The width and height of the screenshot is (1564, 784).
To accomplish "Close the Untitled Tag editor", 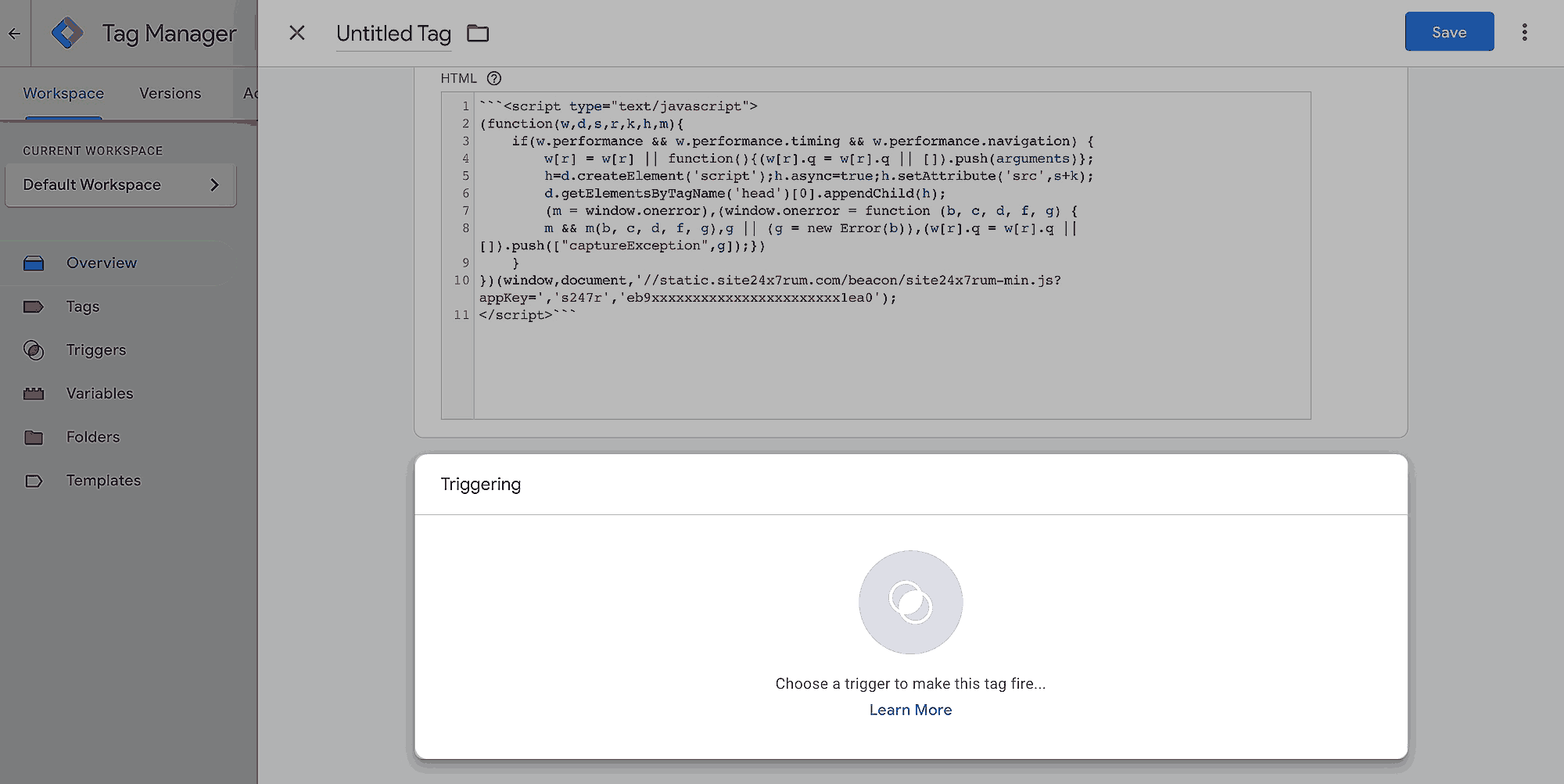I will 297,33.
